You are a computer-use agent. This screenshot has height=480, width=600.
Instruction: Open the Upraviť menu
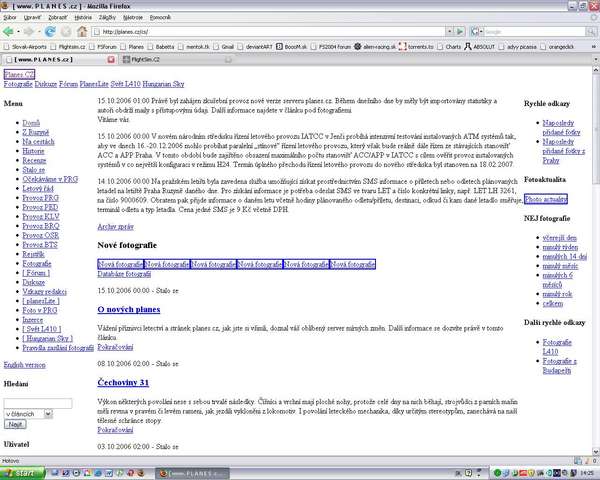tap(32, 17)
